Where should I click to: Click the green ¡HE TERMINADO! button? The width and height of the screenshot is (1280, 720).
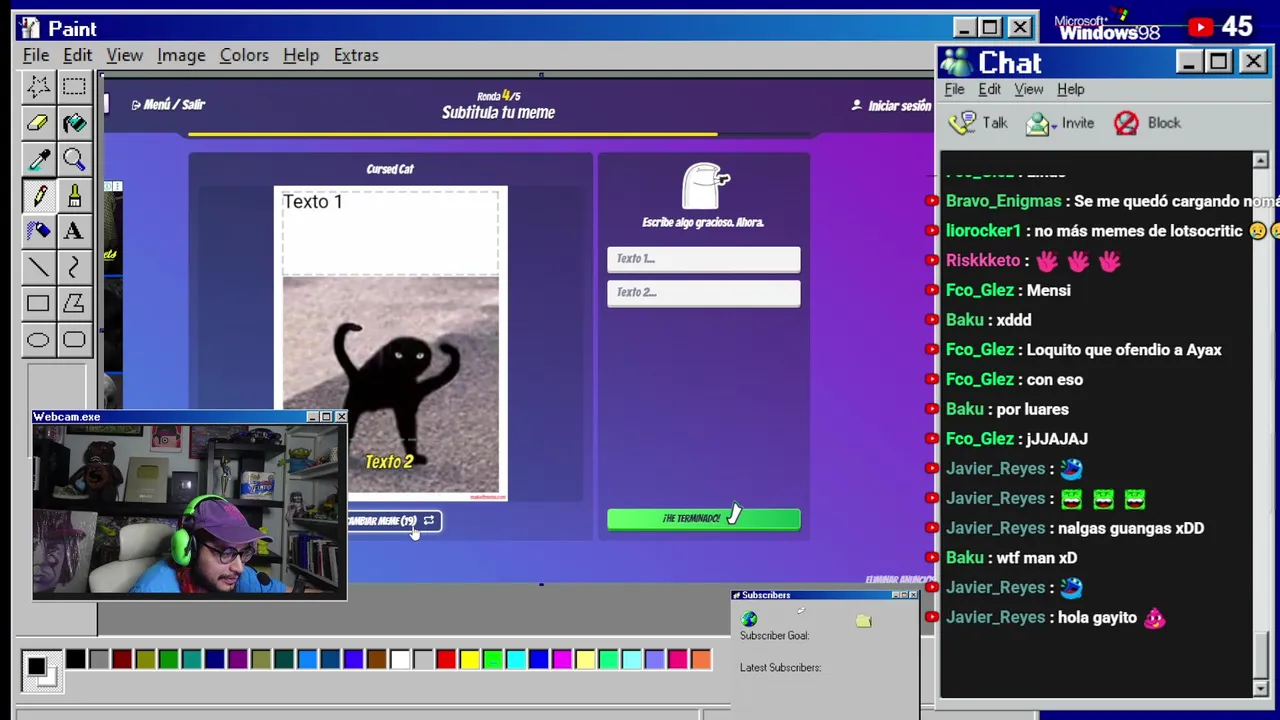coord(703,518)
